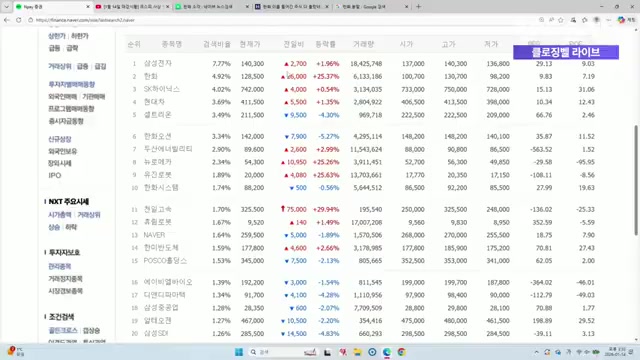Show hidden system tray icons
Image resolution: width=640 pixels, height=360 pixels.
coord(536,352)
